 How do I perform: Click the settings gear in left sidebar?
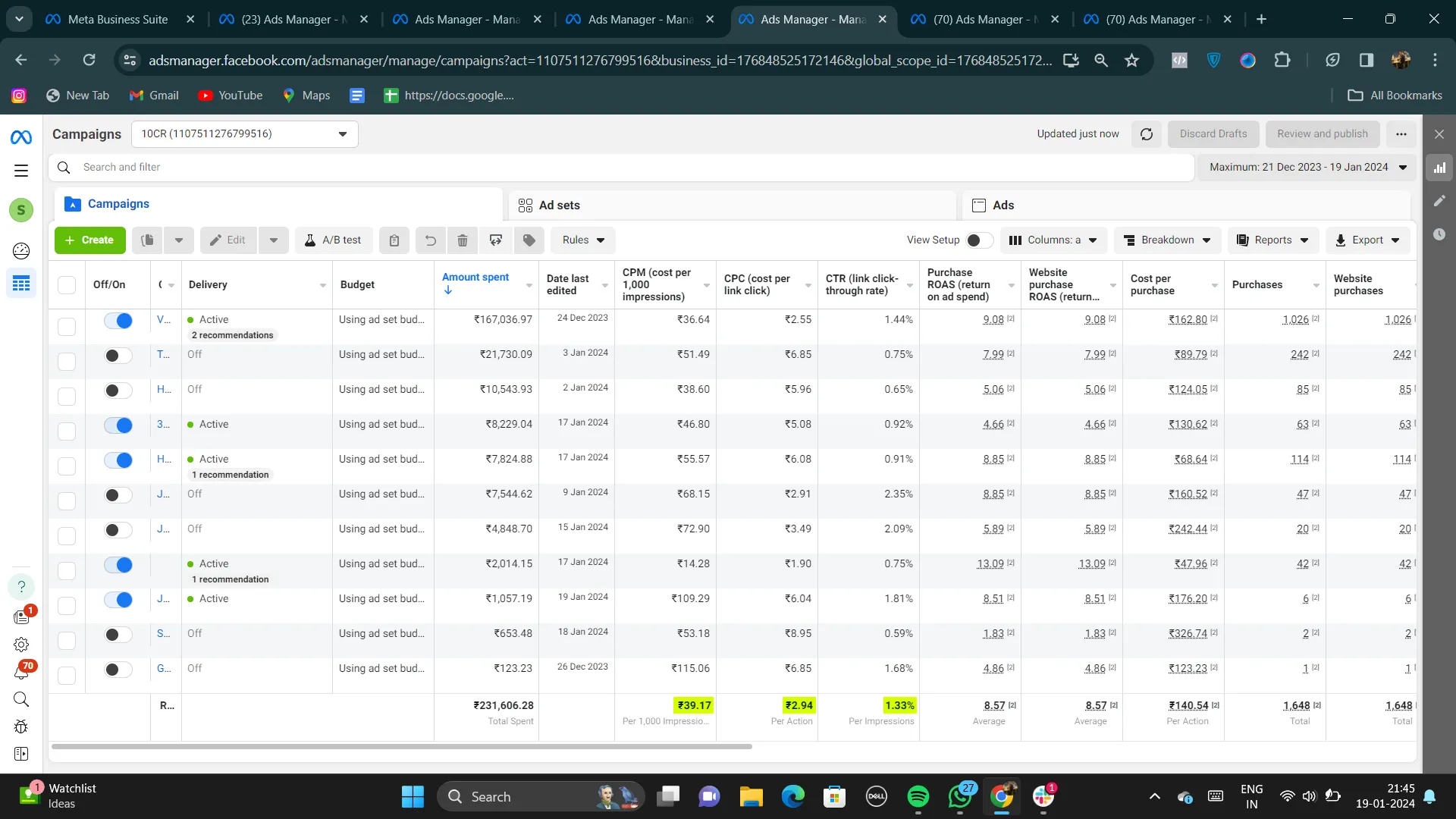(21, 645)
